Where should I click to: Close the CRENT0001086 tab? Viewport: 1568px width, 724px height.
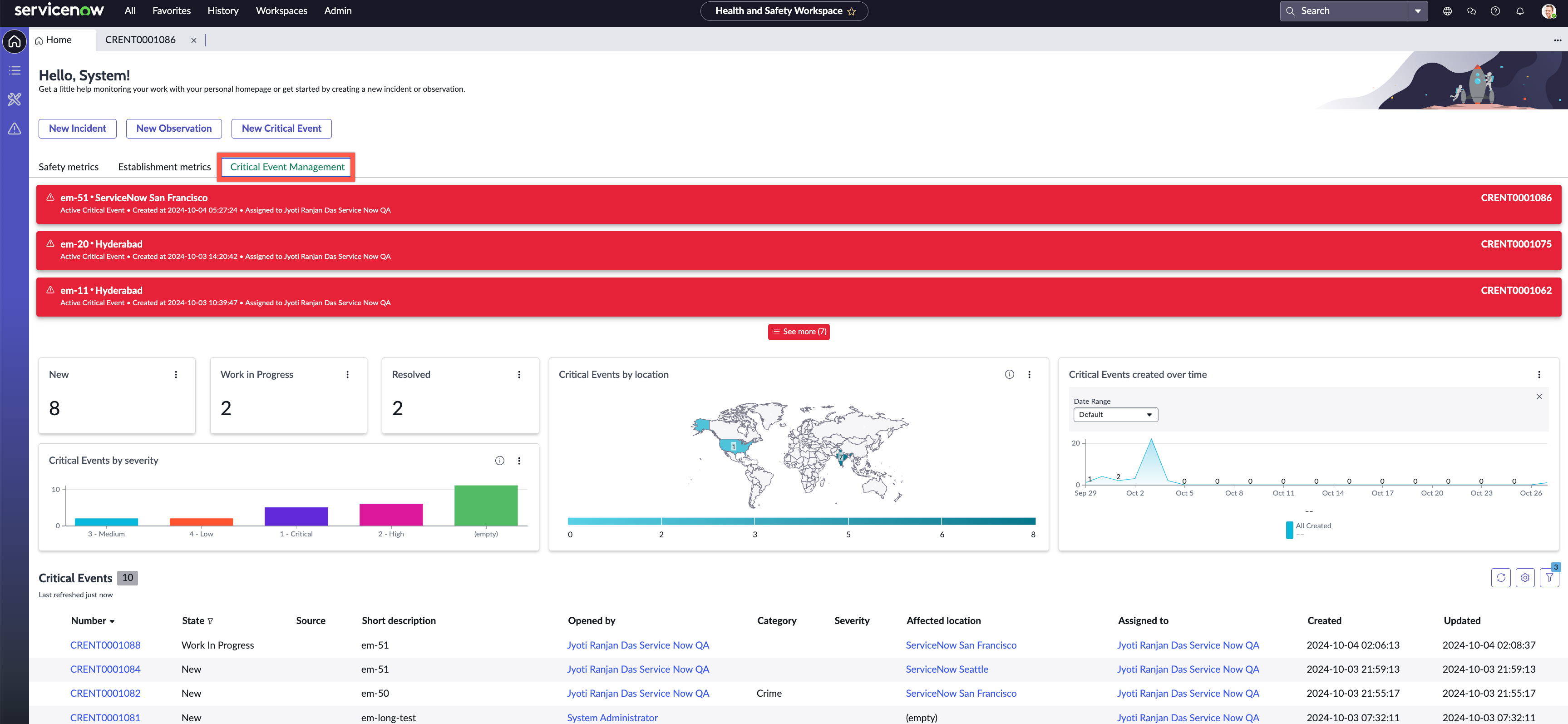coord(193,40)
